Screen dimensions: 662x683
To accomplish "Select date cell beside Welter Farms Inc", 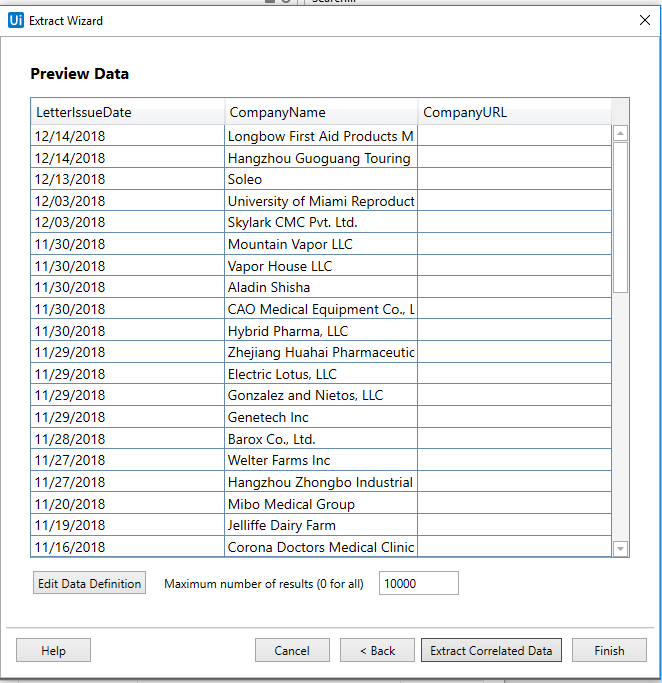I will (128, 460).
